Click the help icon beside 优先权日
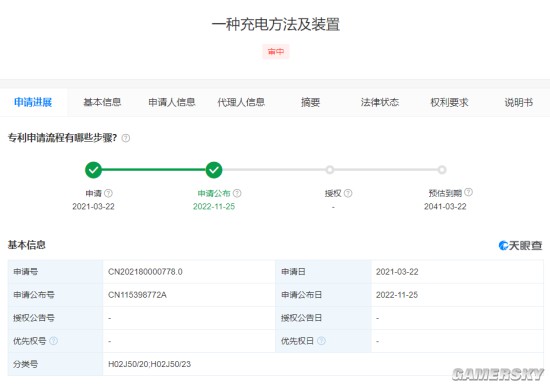The image size is (550, 386). point(321,341)
